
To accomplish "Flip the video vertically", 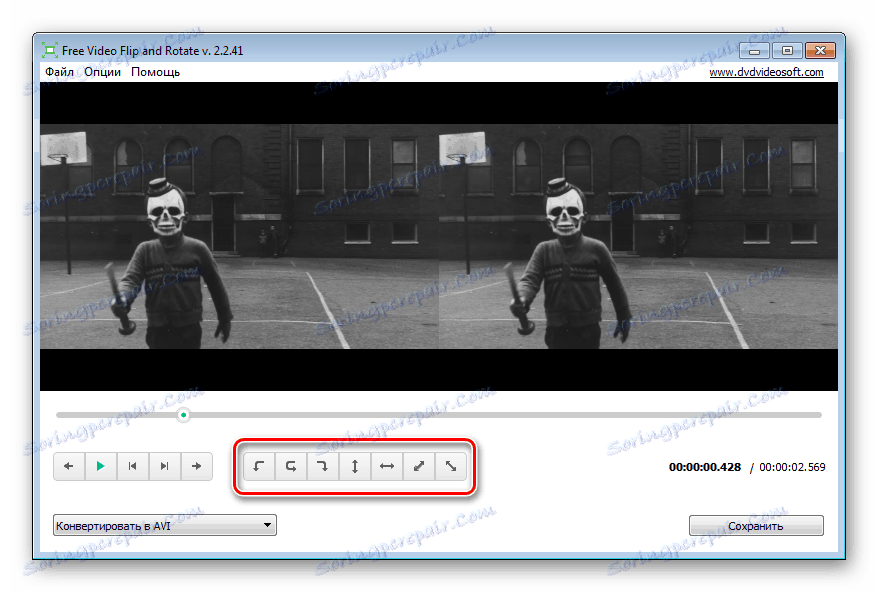I will tap(355, 466).
